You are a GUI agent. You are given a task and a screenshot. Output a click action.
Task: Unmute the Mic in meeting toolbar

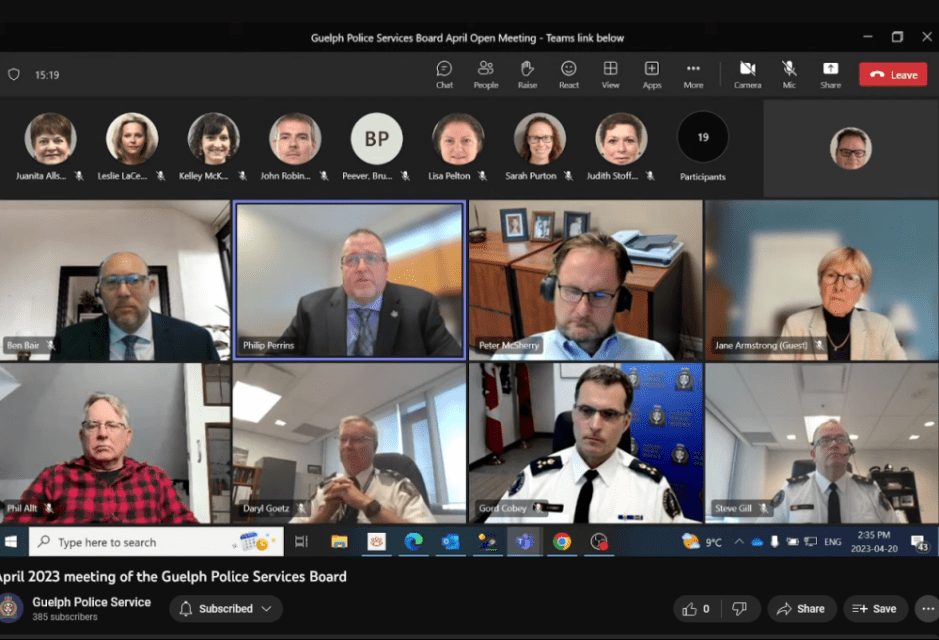click(x=789, y=74)
